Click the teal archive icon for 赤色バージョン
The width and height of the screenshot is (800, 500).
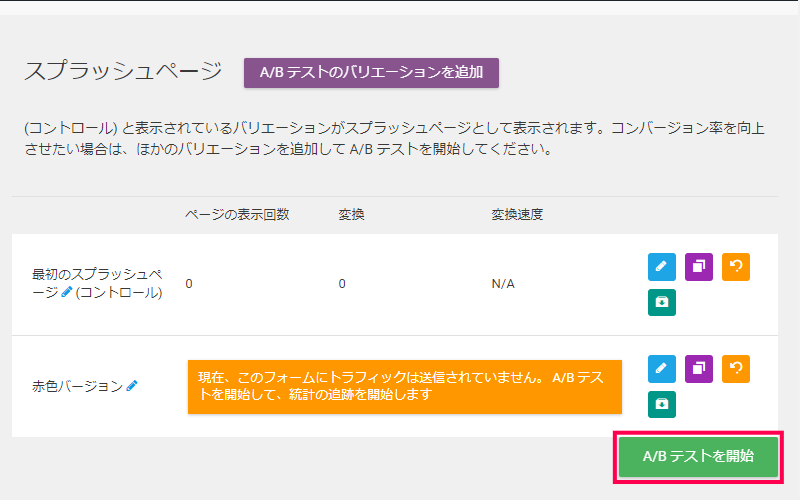click(x=662, y=405)
